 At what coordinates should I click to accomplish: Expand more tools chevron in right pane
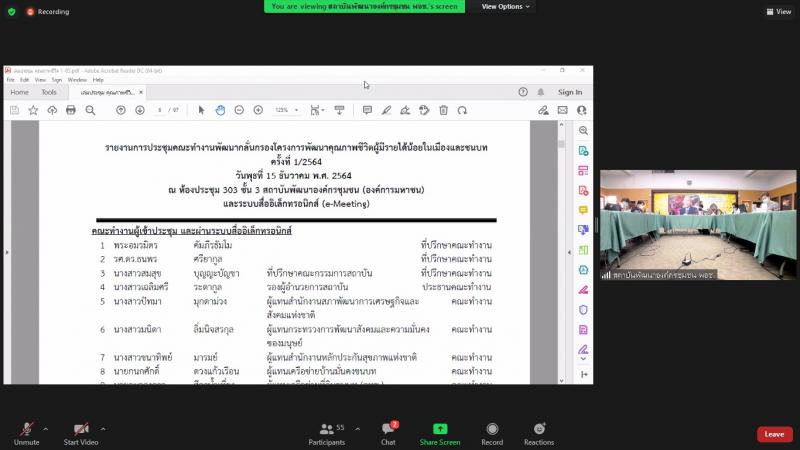tap(583, 359)
